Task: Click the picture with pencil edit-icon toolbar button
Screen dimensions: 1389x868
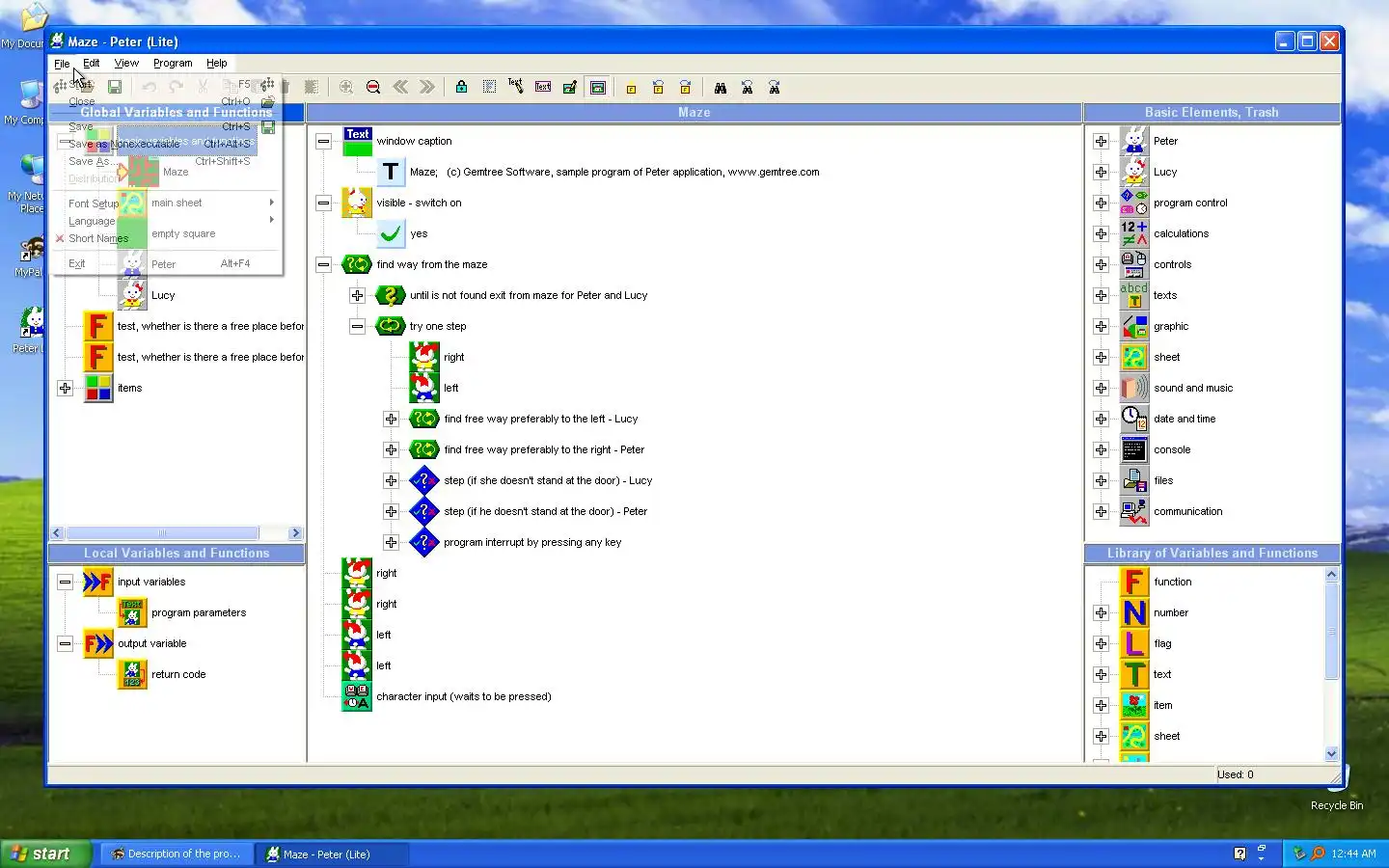Action: coord(570,88)
